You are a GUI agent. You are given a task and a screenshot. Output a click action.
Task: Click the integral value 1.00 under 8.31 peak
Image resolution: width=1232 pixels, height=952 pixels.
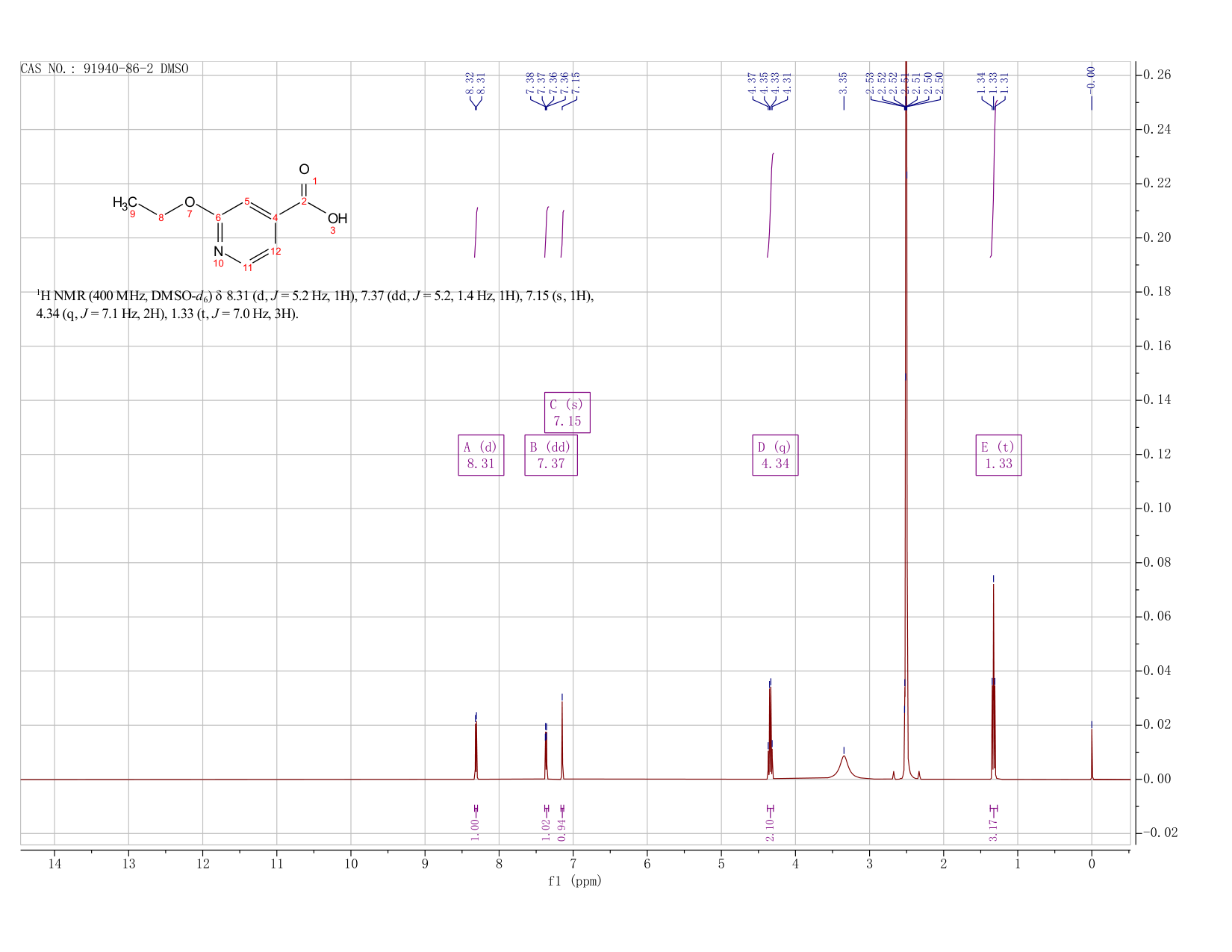click(475, 830)
